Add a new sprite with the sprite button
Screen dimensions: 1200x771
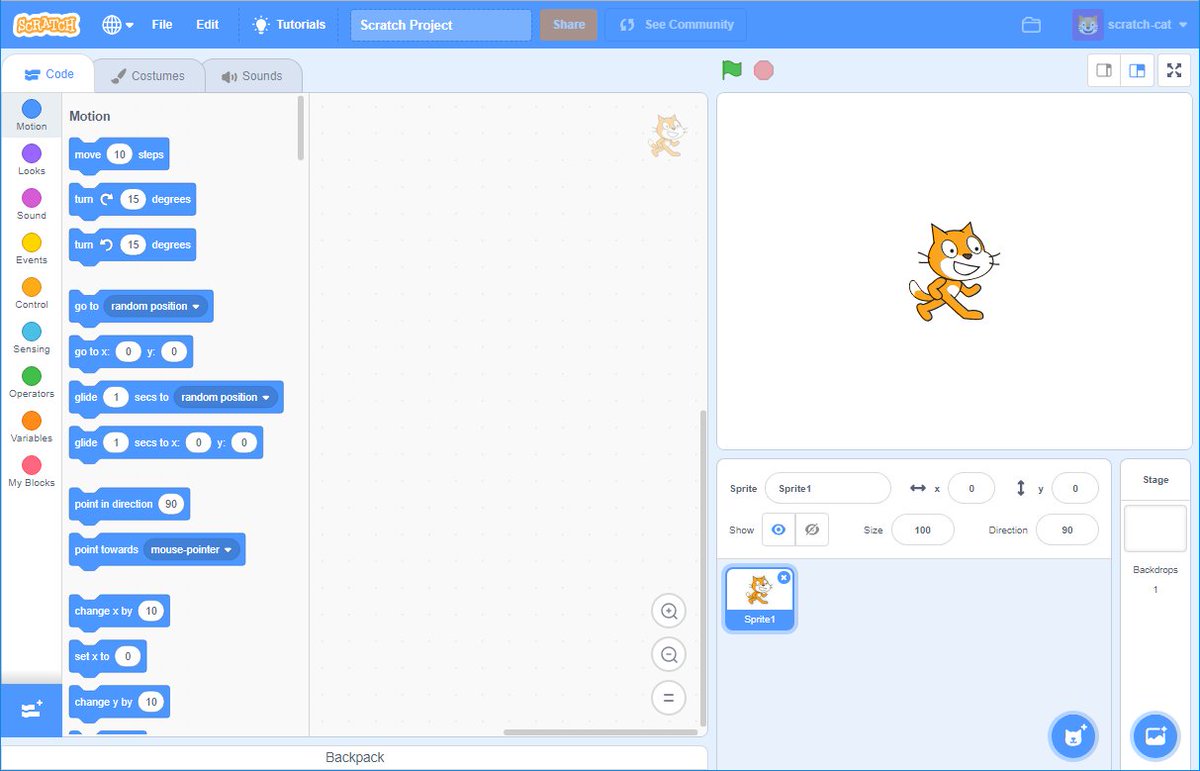pyautogui.click(x=1073, y=736)
